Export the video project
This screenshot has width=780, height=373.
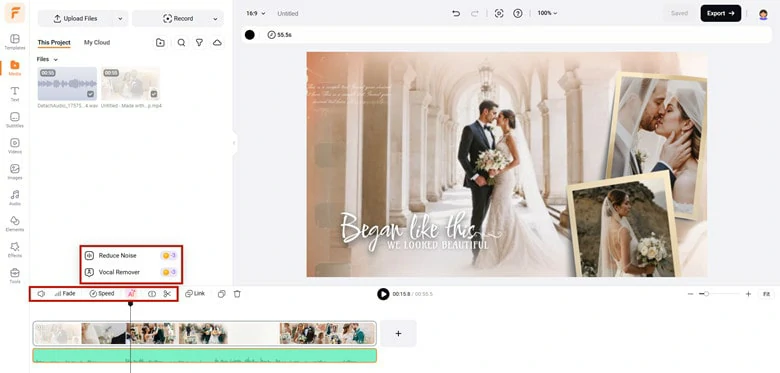[x=721, y=13]
